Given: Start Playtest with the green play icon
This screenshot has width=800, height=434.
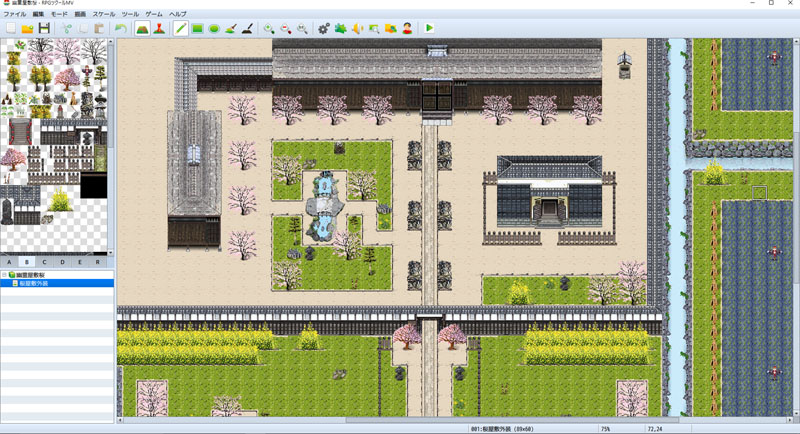Looking at the screenshot, I should [429, 29].
